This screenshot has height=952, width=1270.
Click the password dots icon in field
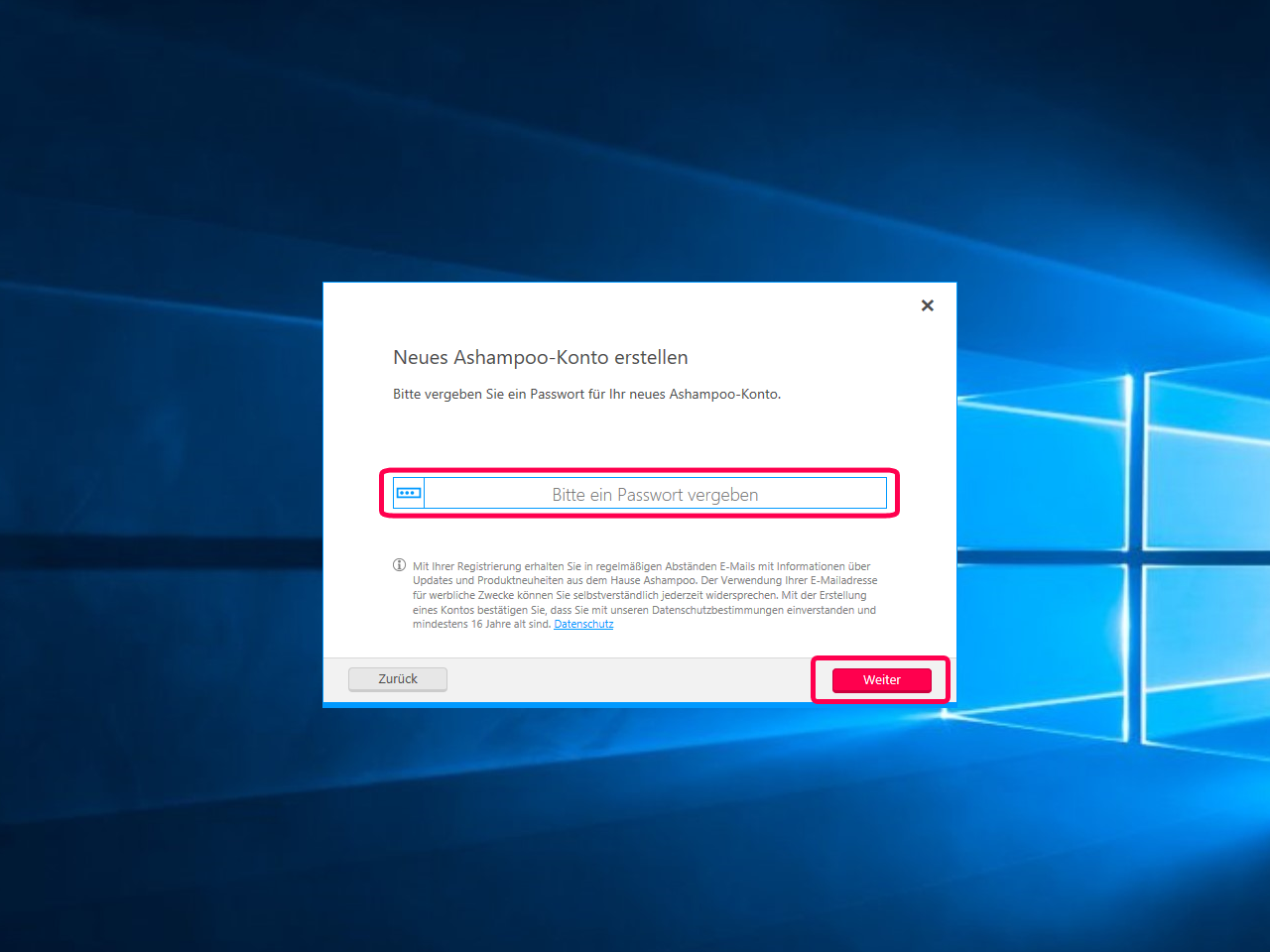click(x=409, y=493)
